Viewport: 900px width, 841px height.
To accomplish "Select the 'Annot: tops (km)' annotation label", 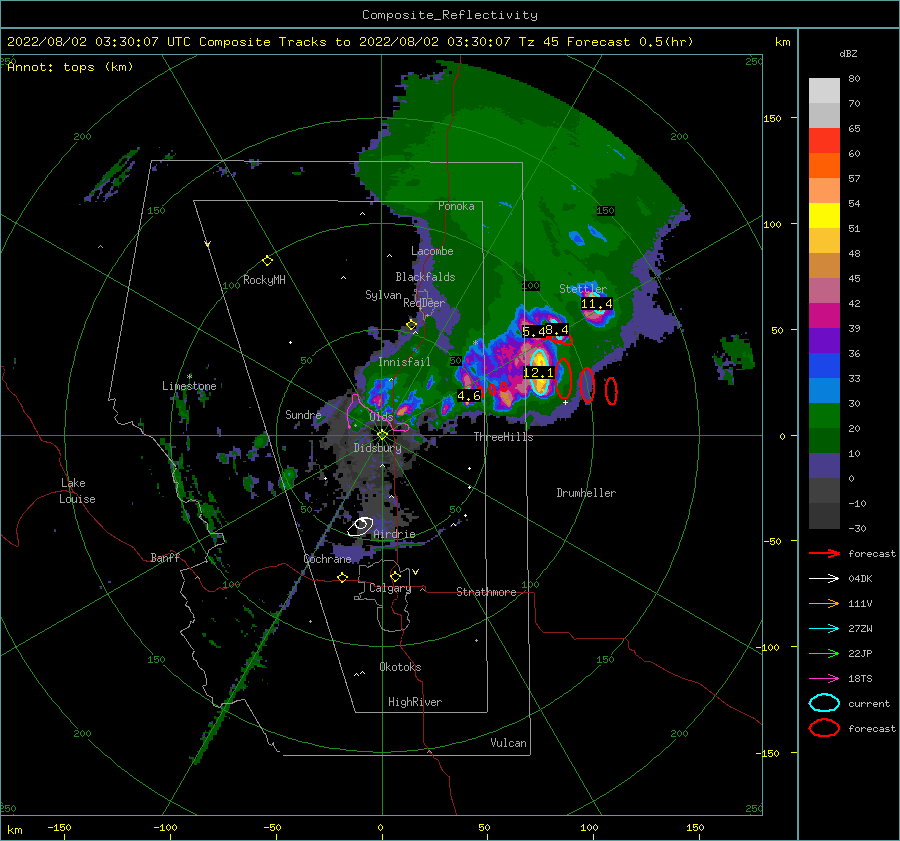I will pyautogui.click(x=70, y=67).
